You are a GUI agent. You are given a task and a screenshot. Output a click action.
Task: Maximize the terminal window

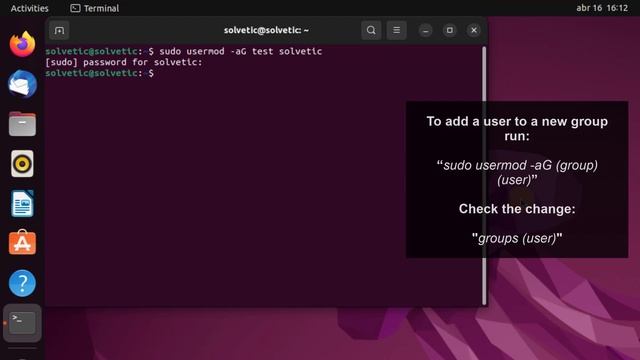pos(450,30)
